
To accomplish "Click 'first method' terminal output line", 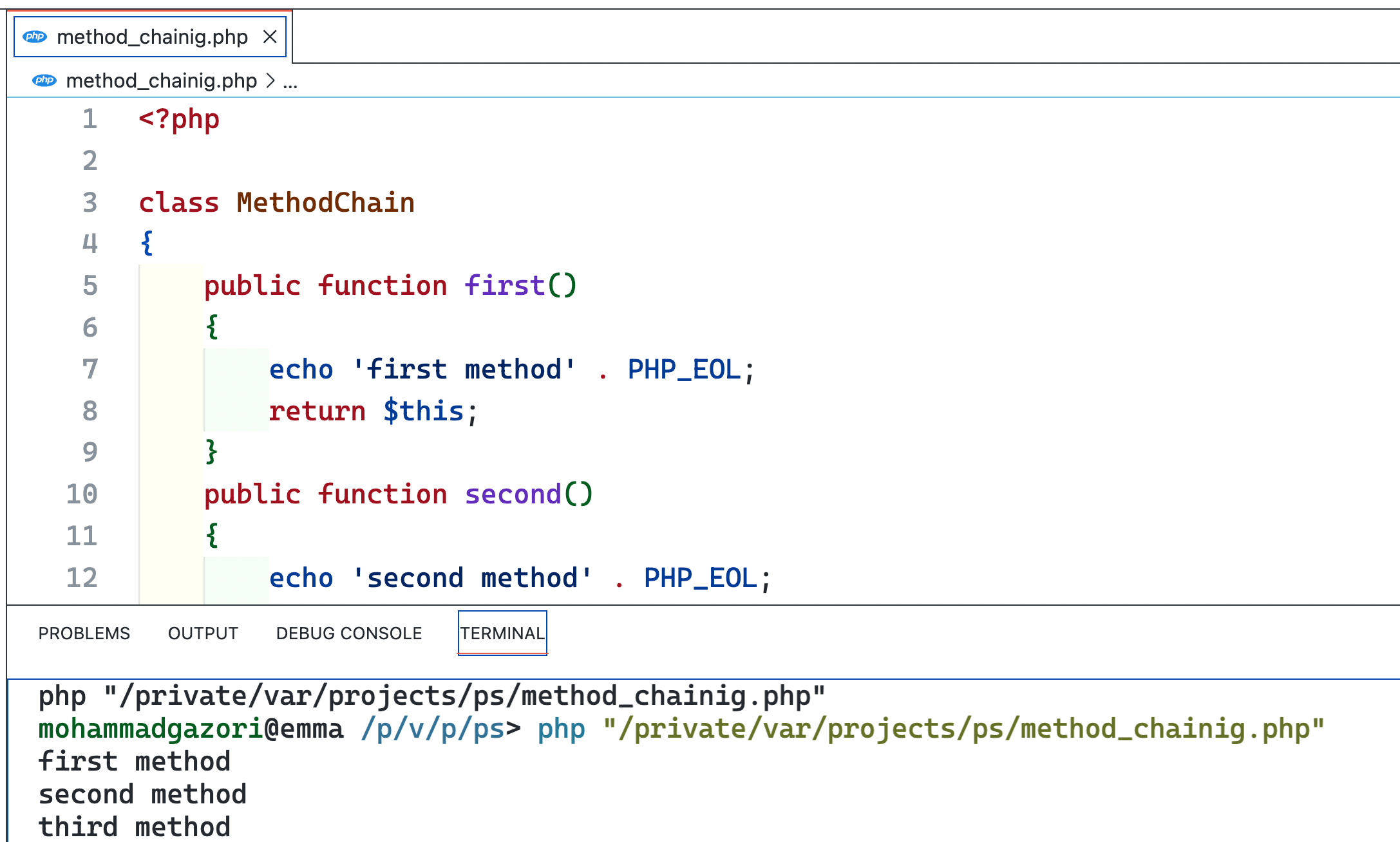I will (134, 762).
